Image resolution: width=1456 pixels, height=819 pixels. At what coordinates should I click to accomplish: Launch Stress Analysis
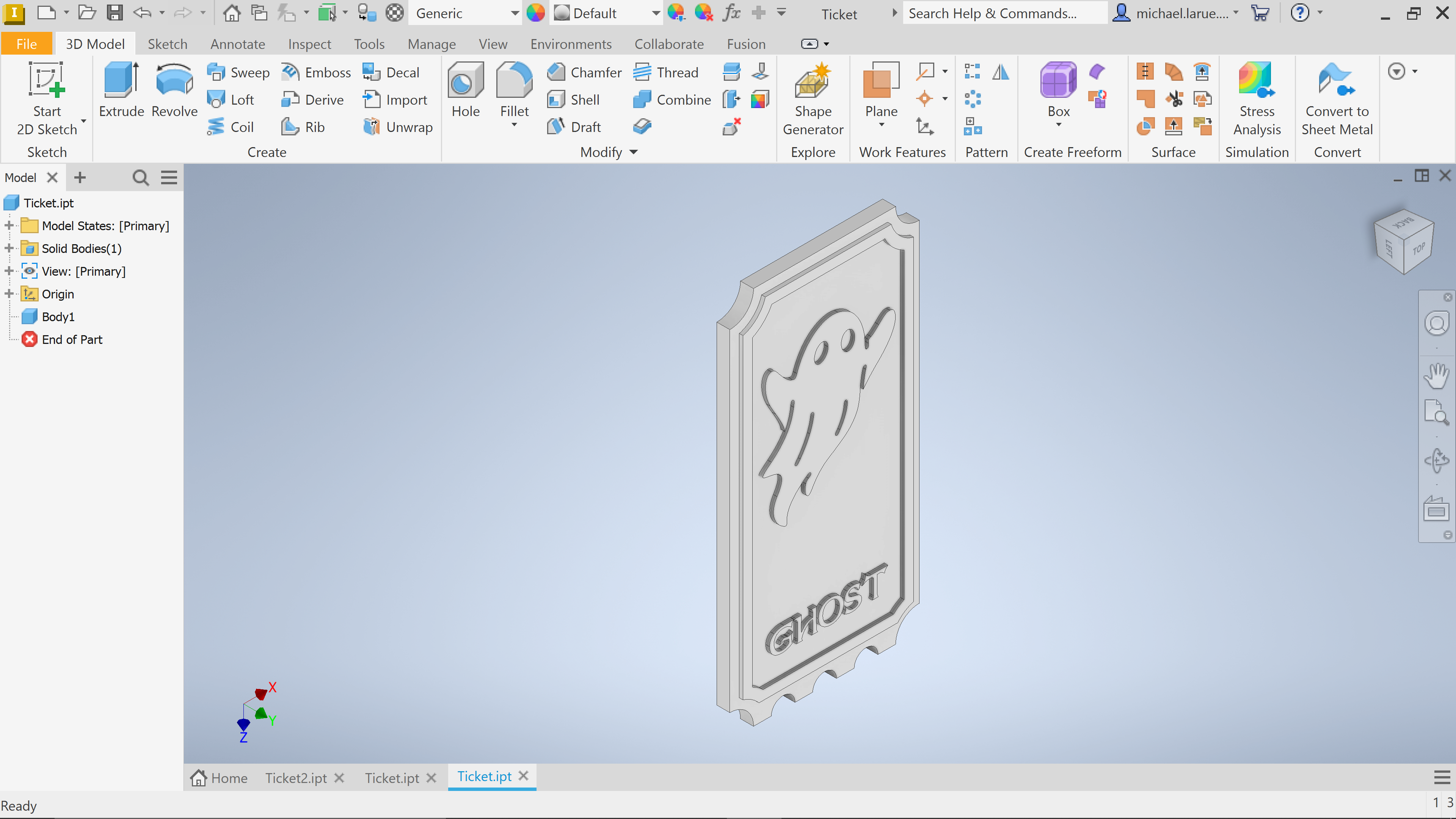pyautogui.click(x=1257, y=99)
